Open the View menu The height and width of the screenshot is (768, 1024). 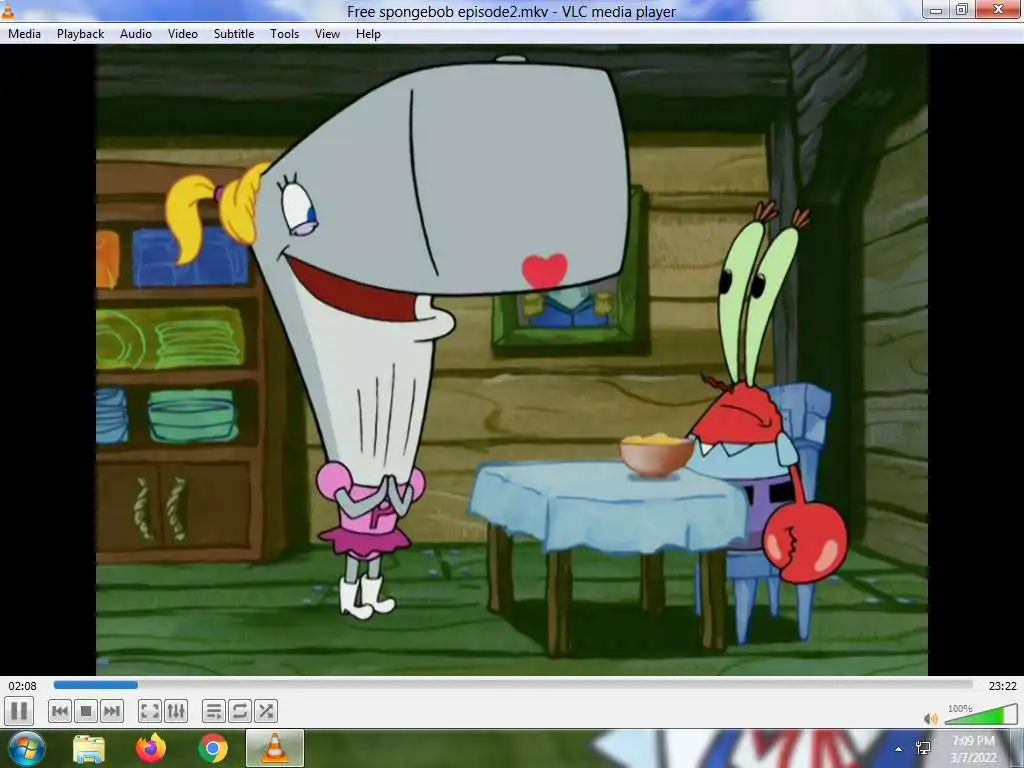(x=327, y=34)
